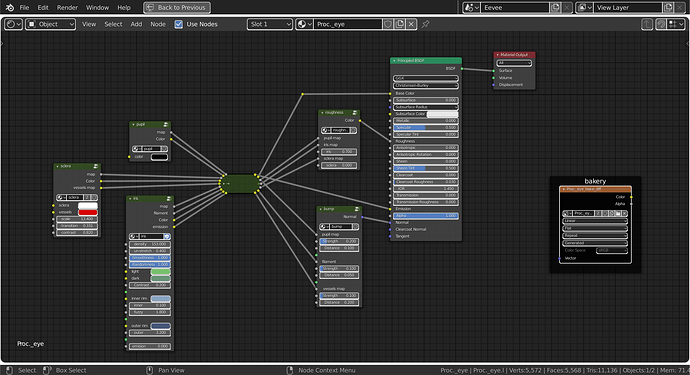Image resolution: width=690 pixels, height=375 pixels.
Task: Unlink the Proc._eye material with the X icon
Action: pos(411,24)
